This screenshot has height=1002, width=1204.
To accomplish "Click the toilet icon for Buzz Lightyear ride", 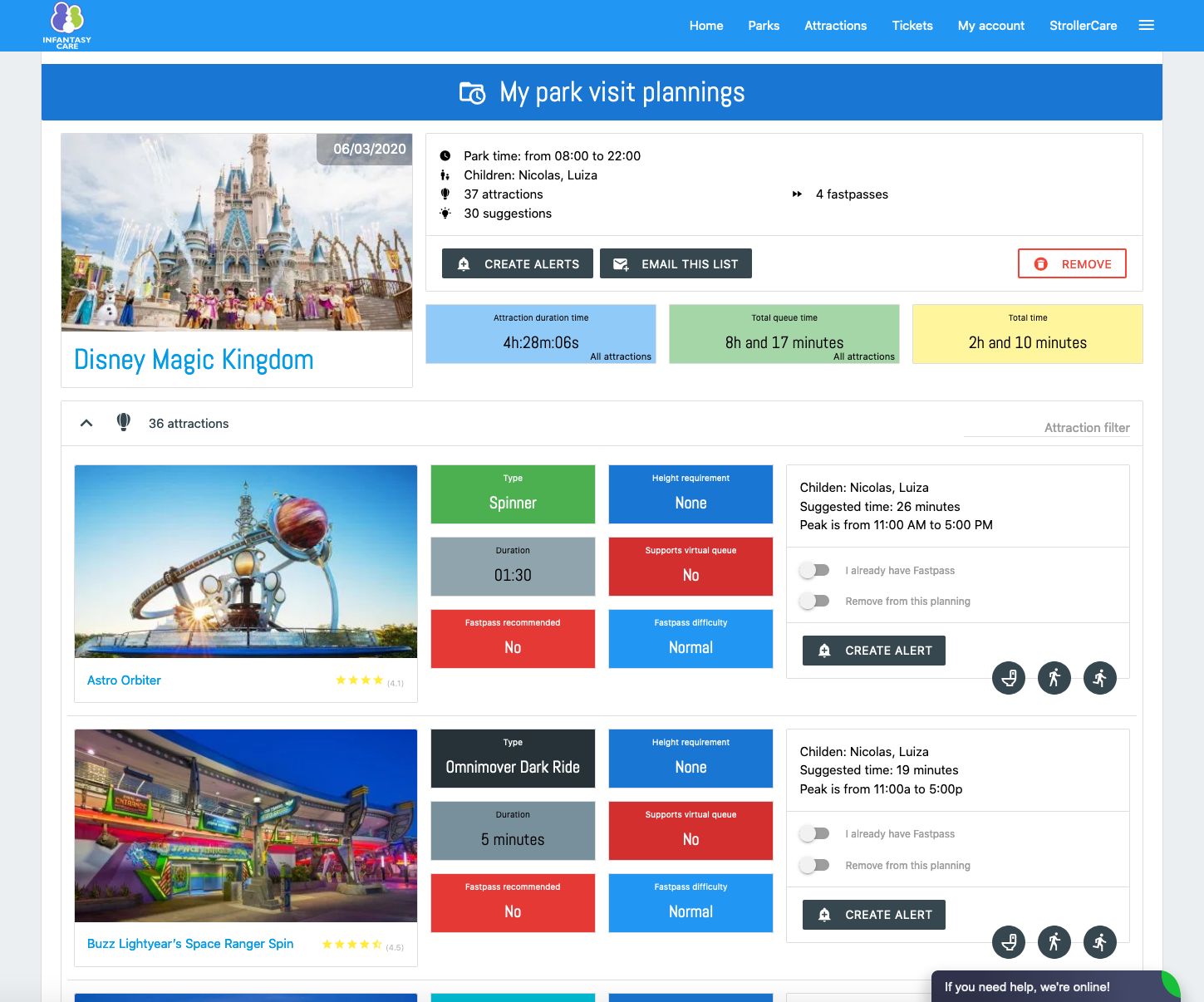I will click(1009, 942).
